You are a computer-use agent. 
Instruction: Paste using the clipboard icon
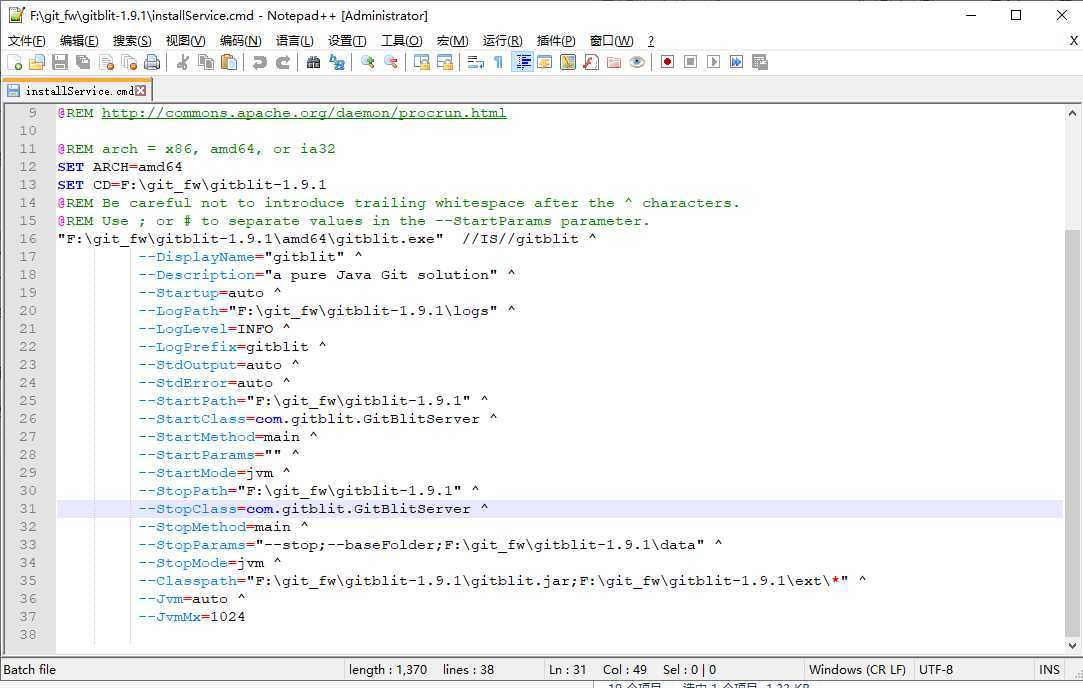coord(229,62)
